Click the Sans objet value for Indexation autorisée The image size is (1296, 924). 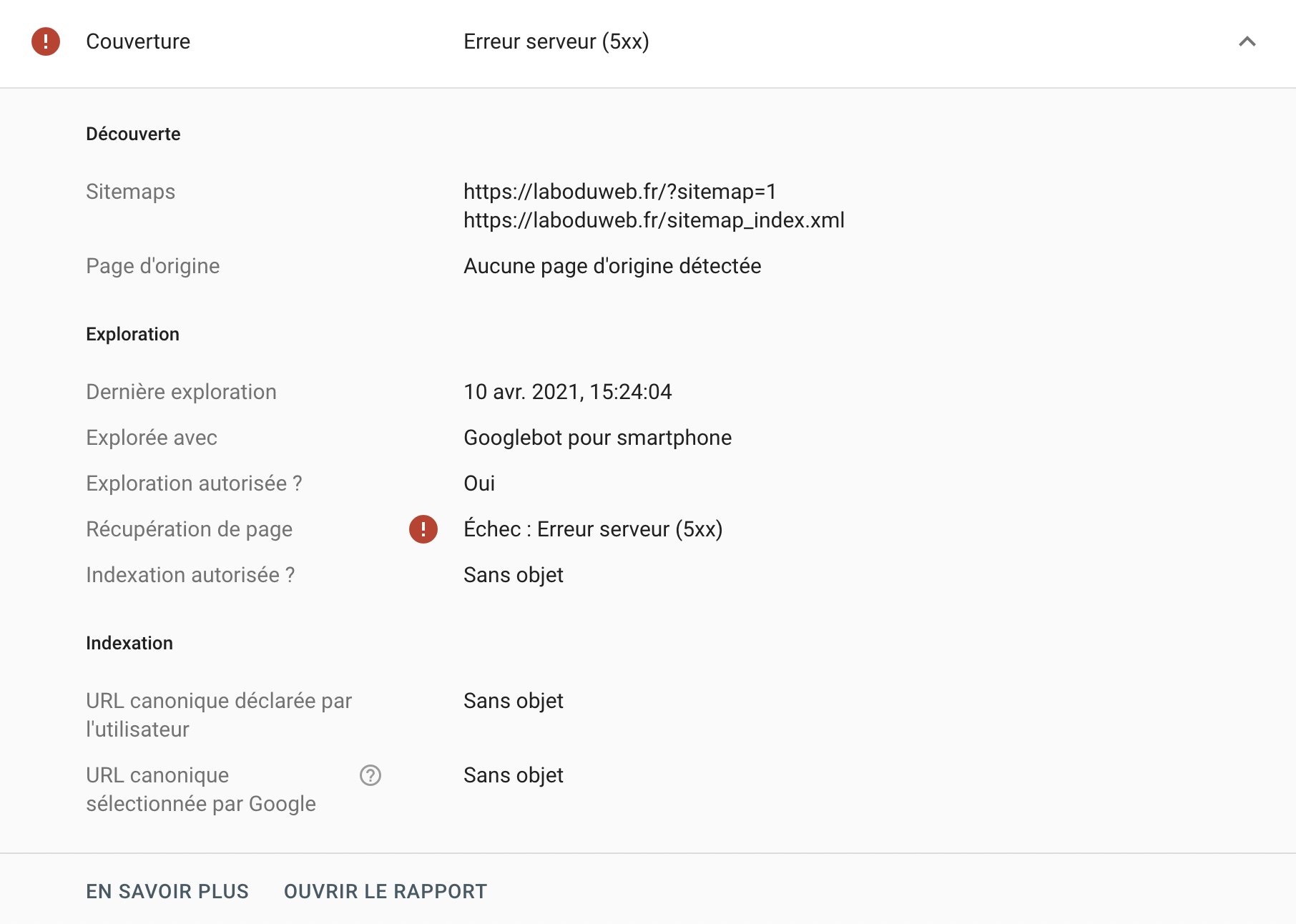tap(513, 575)
